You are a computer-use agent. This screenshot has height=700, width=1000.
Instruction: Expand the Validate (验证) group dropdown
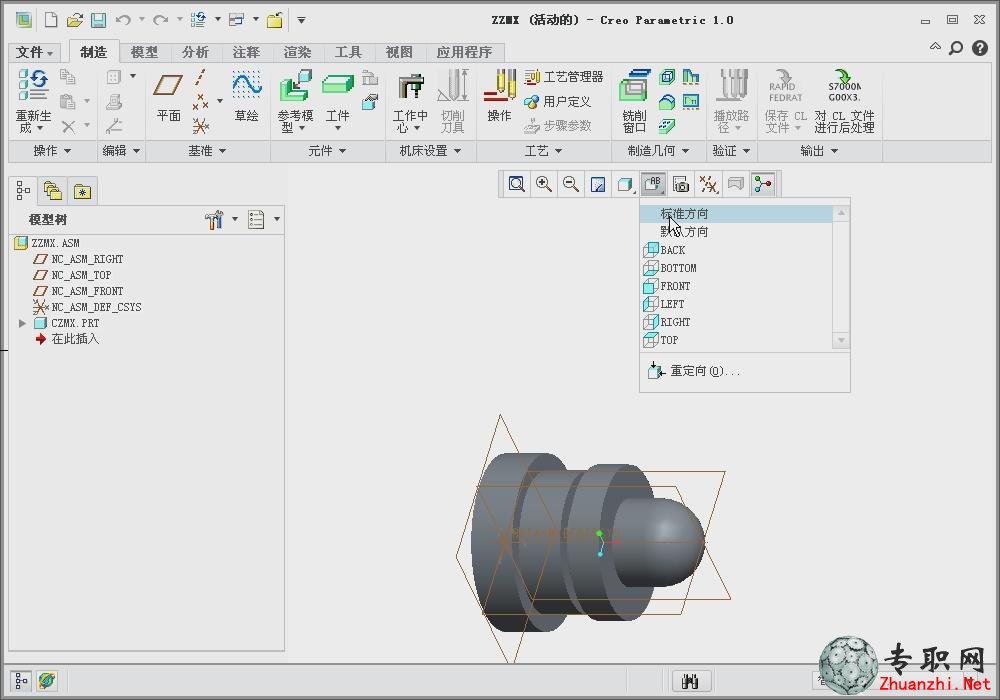731,151
